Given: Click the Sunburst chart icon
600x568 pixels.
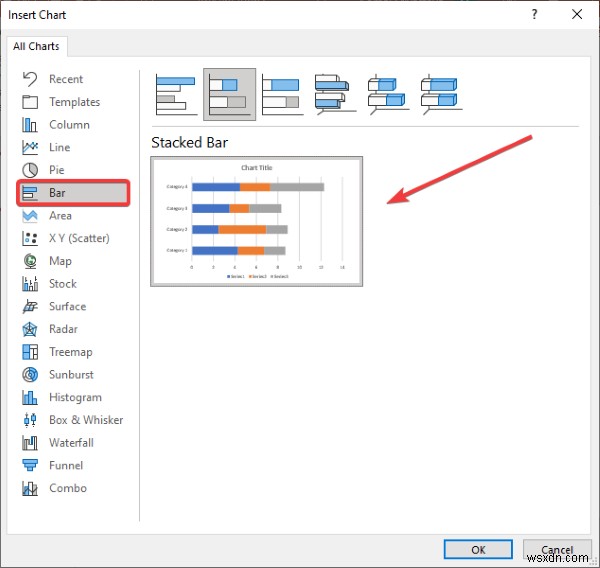Looking at the screenshot, I should (x=30, y=375).
